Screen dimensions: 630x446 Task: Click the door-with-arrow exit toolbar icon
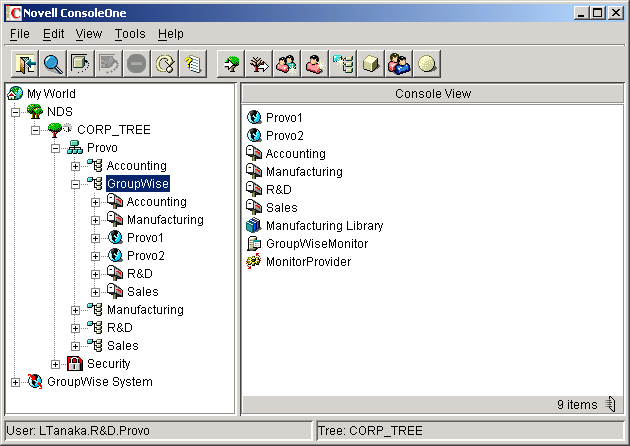pyautogui.click(x=25, y=63)
